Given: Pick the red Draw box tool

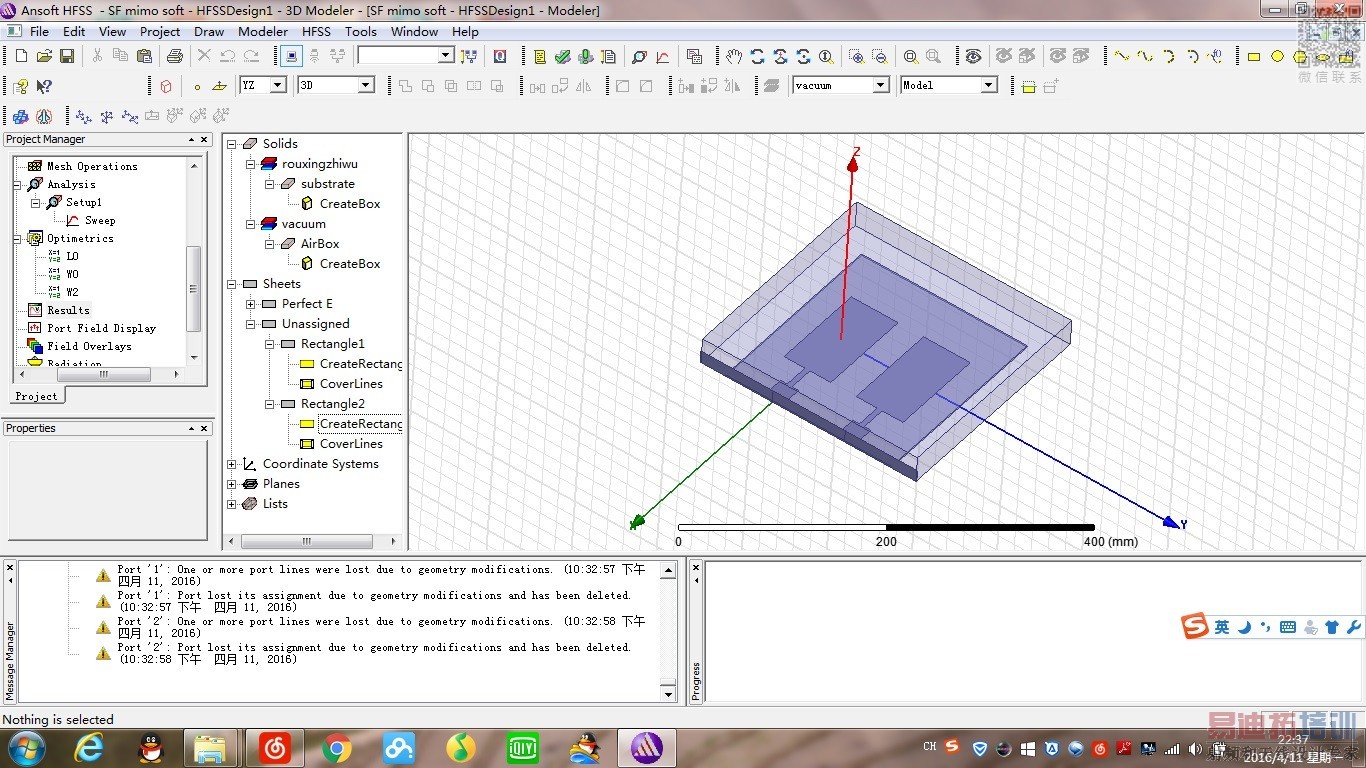Looking at the screenshot, I should point(166,86).
